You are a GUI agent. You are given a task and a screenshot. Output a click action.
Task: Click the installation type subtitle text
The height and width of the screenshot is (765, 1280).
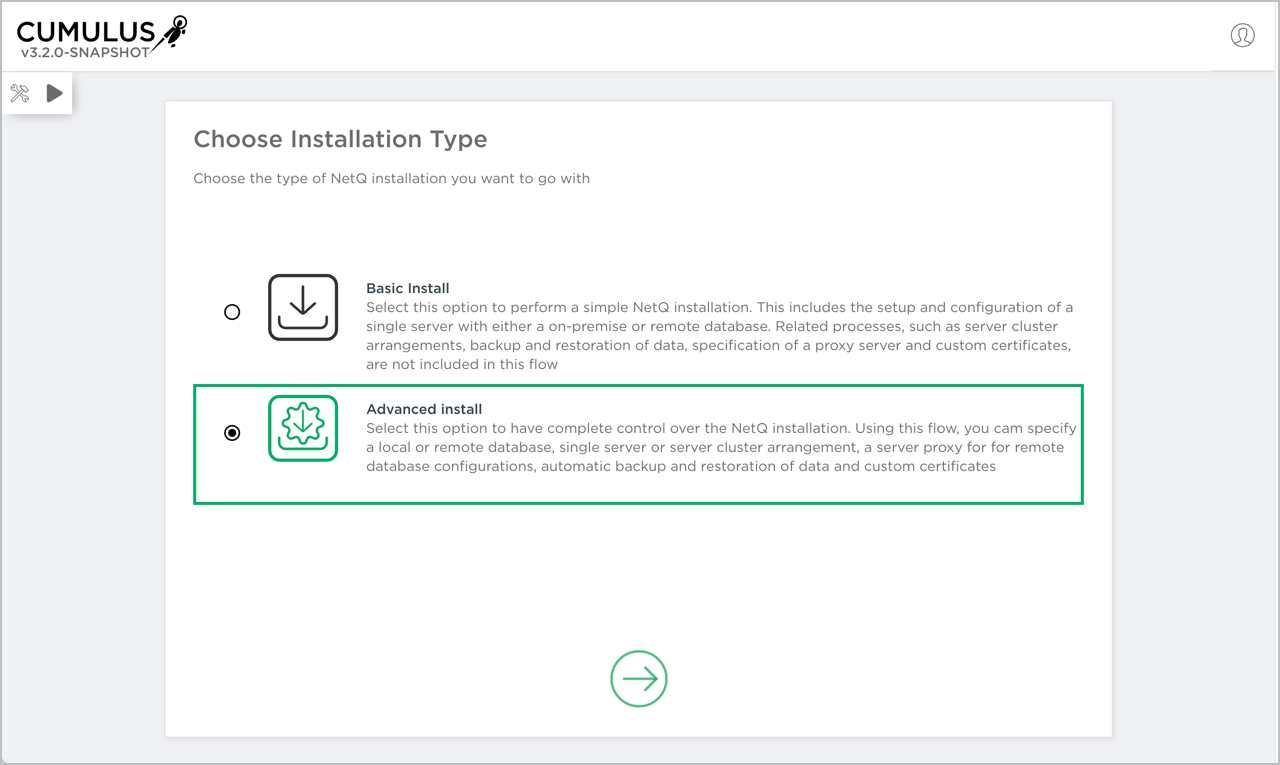tap(391, 179)
